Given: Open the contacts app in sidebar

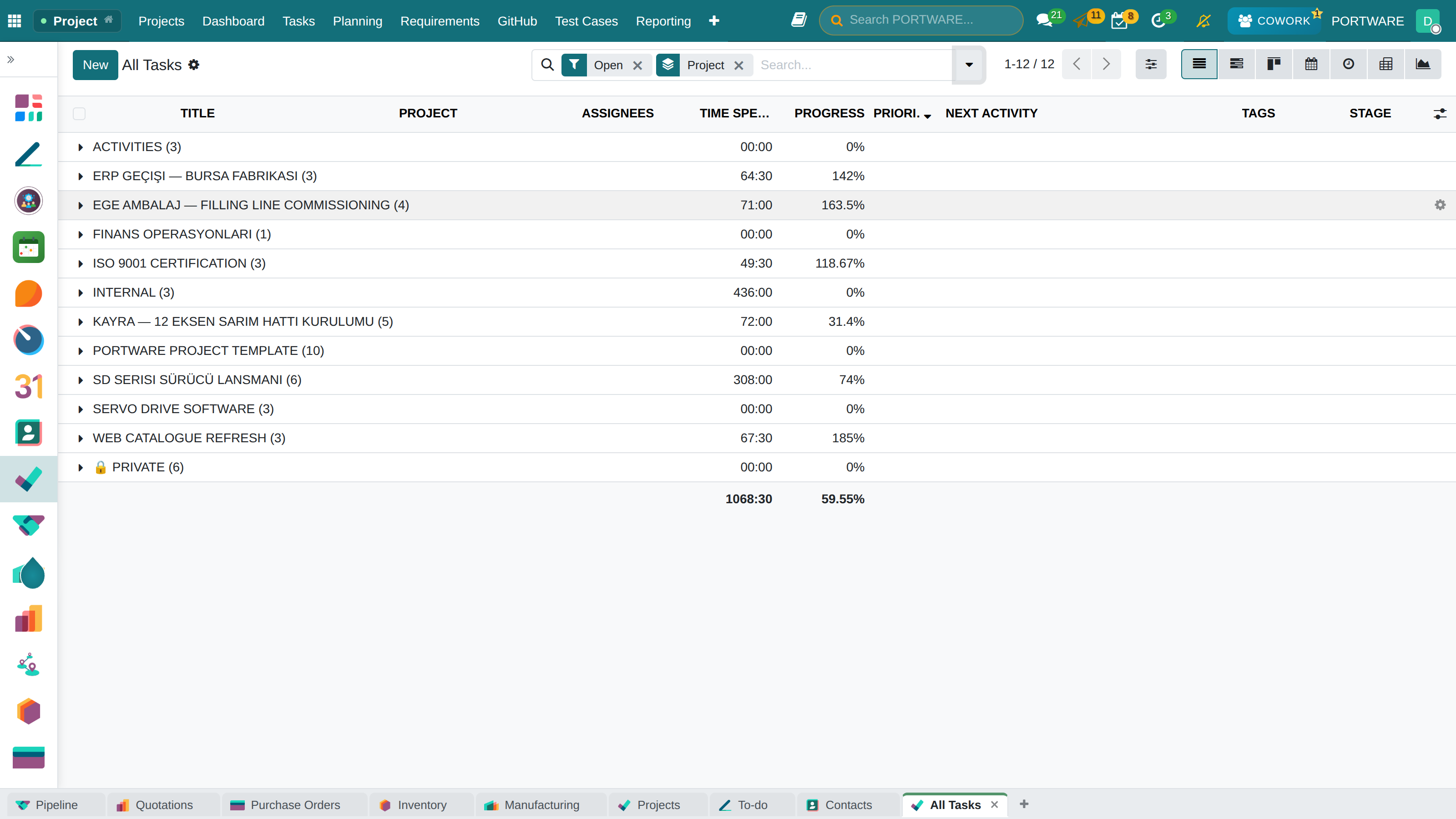Looking at the screenshot, I should coord(29,432).
